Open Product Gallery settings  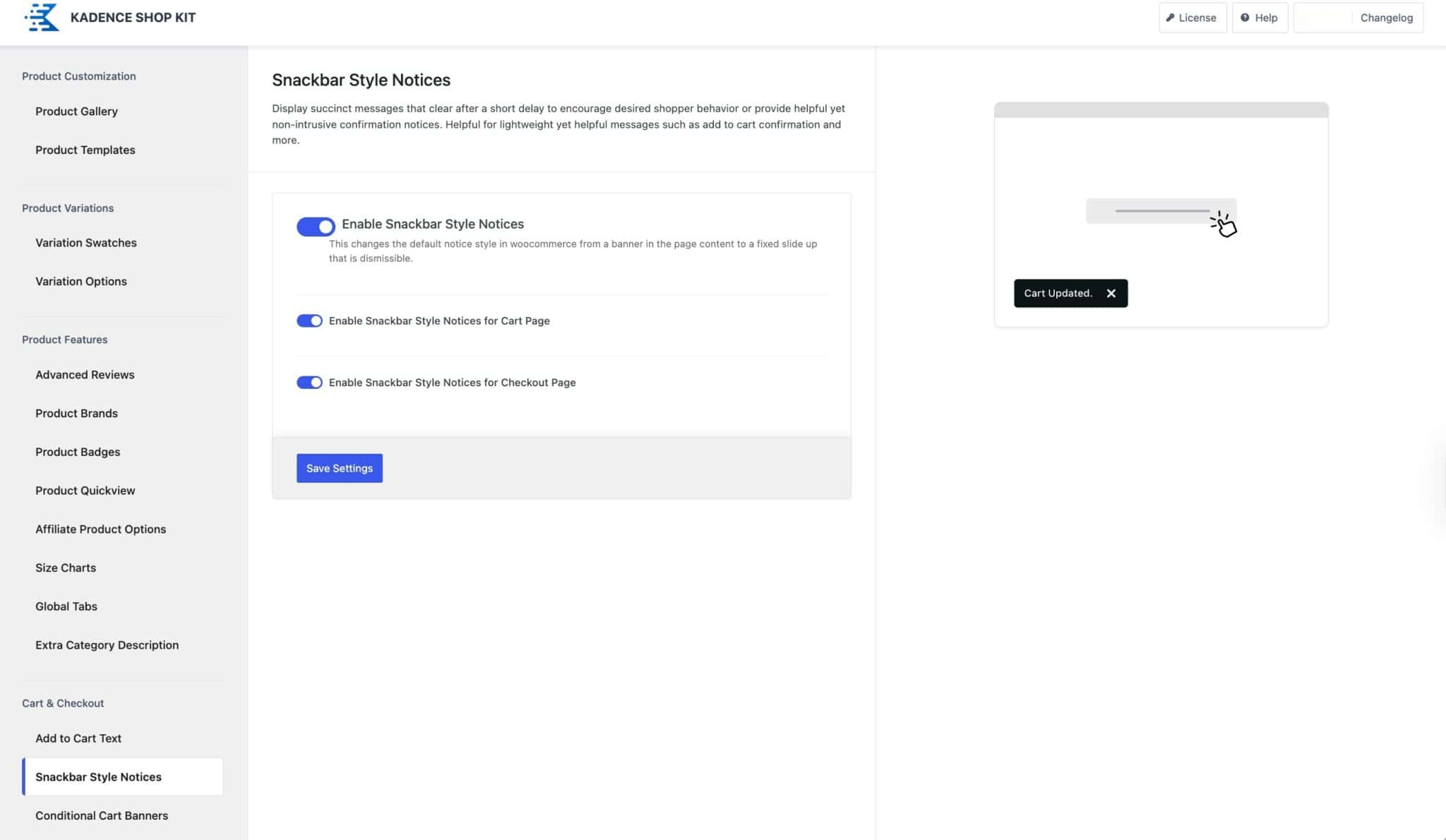tap(76, 111)
